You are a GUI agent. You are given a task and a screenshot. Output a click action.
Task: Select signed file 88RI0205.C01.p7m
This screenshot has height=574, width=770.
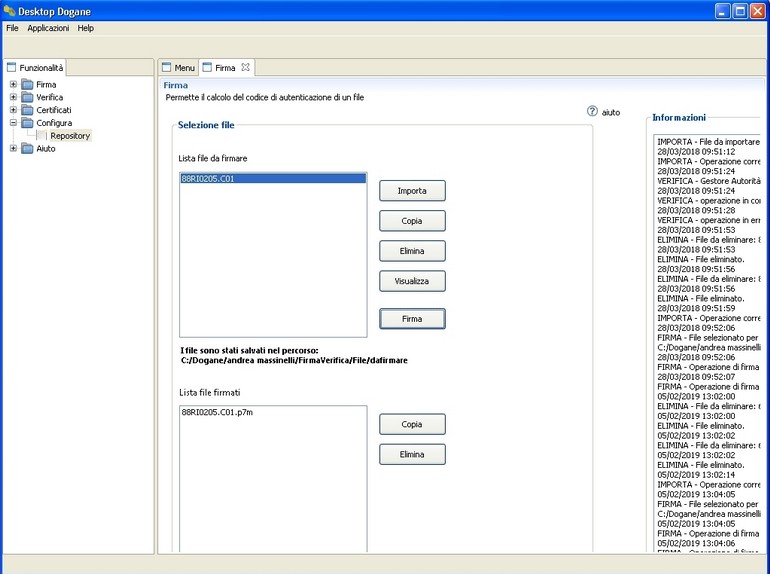(x=217, y=412)
